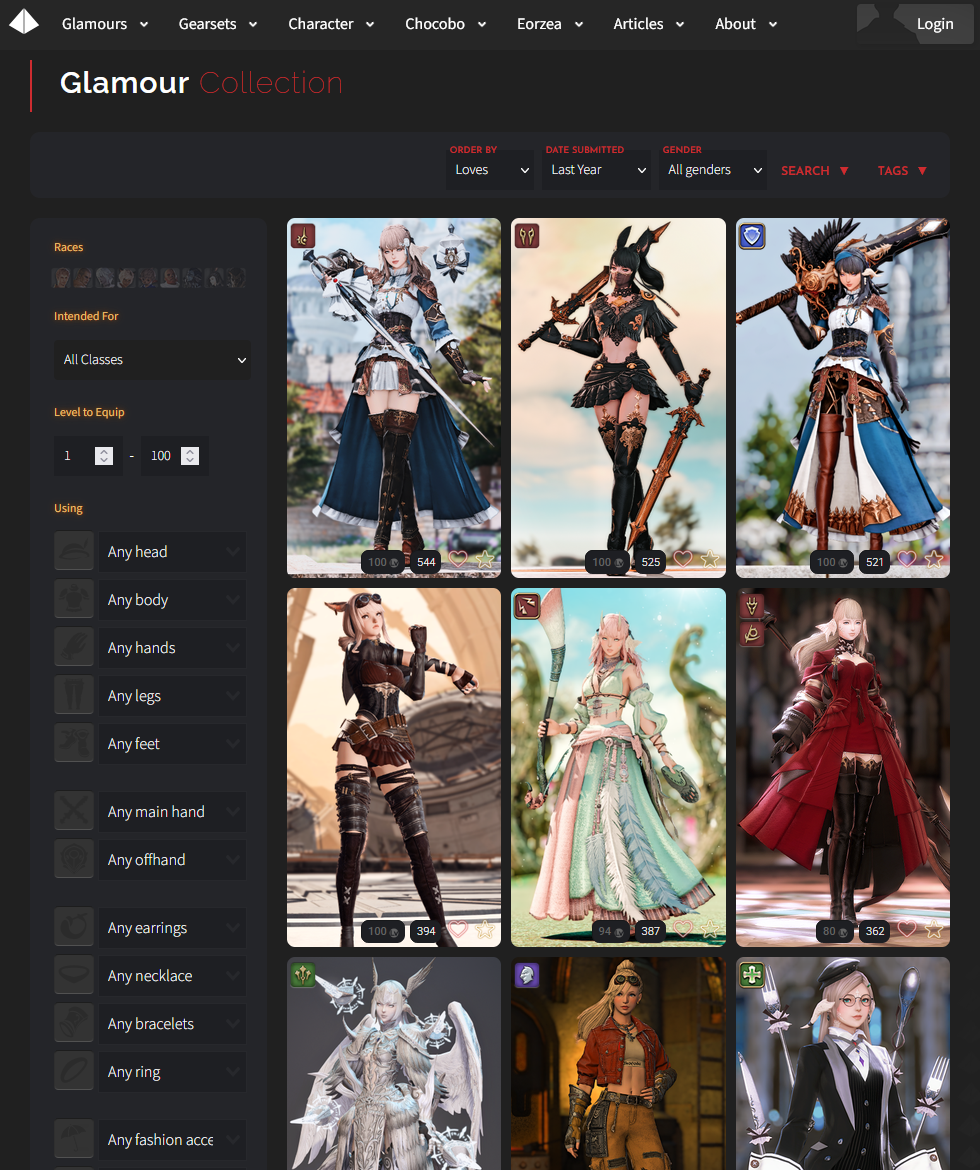This screenshot has width=980, height=1170.
Task: Click the Eorzea Collection diamond logo
Action: coord(24,22)
